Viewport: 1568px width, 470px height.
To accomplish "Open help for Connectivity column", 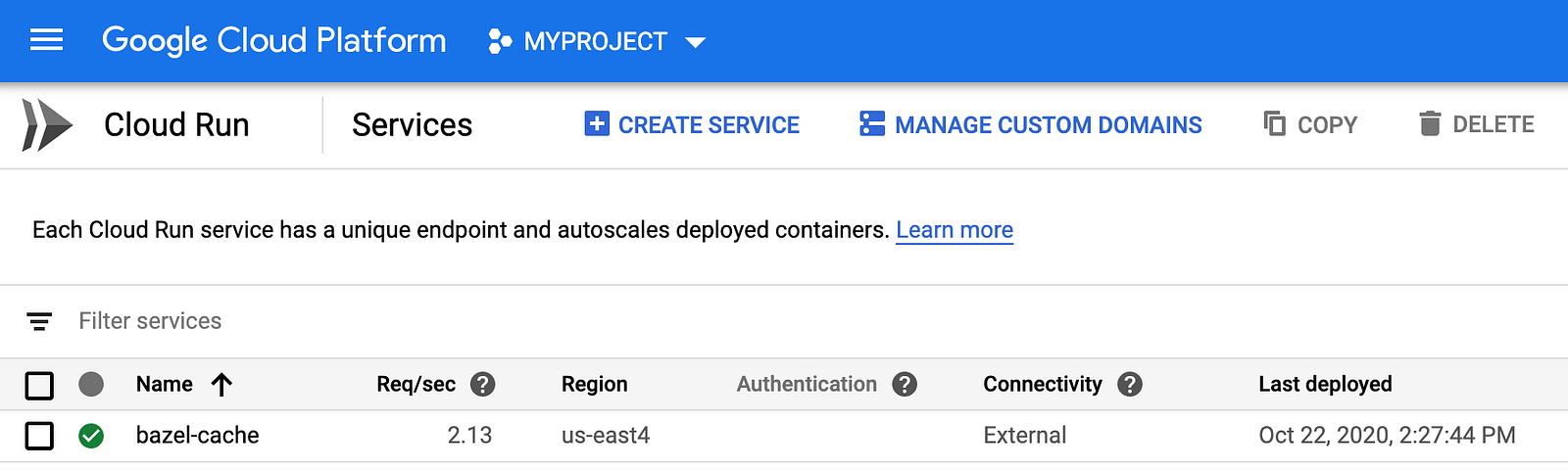I will click(x=1130, y=384).
